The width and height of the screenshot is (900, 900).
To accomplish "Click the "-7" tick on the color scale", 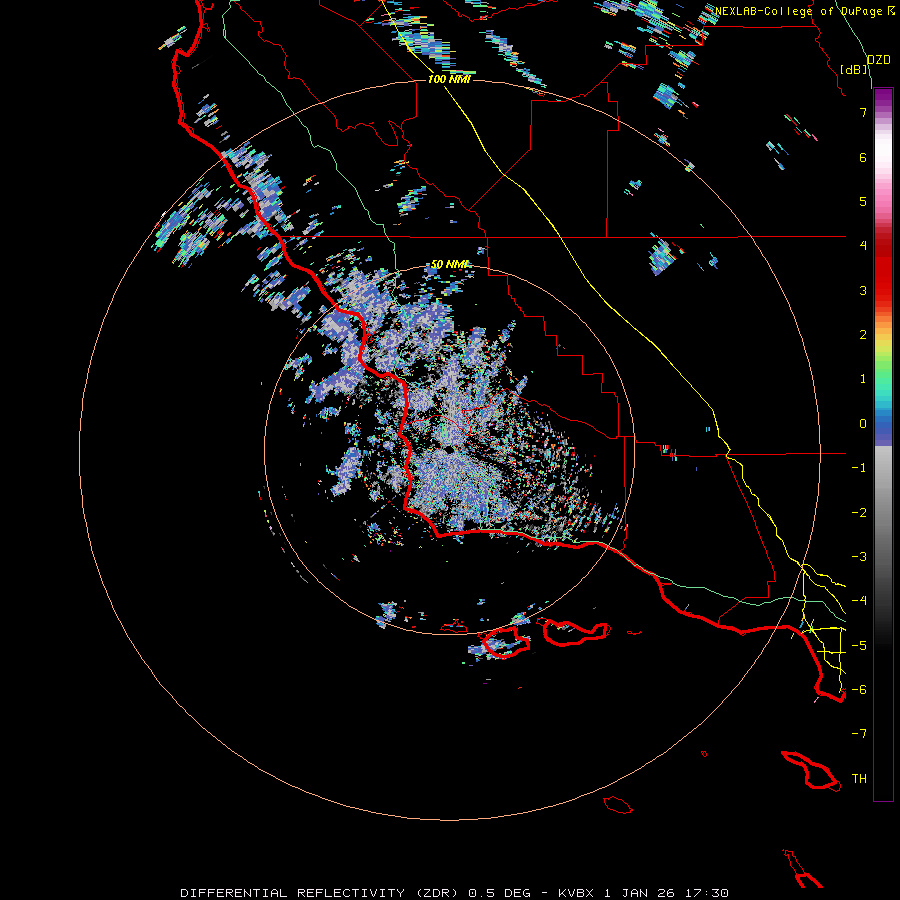I will (x=859, y=734).
